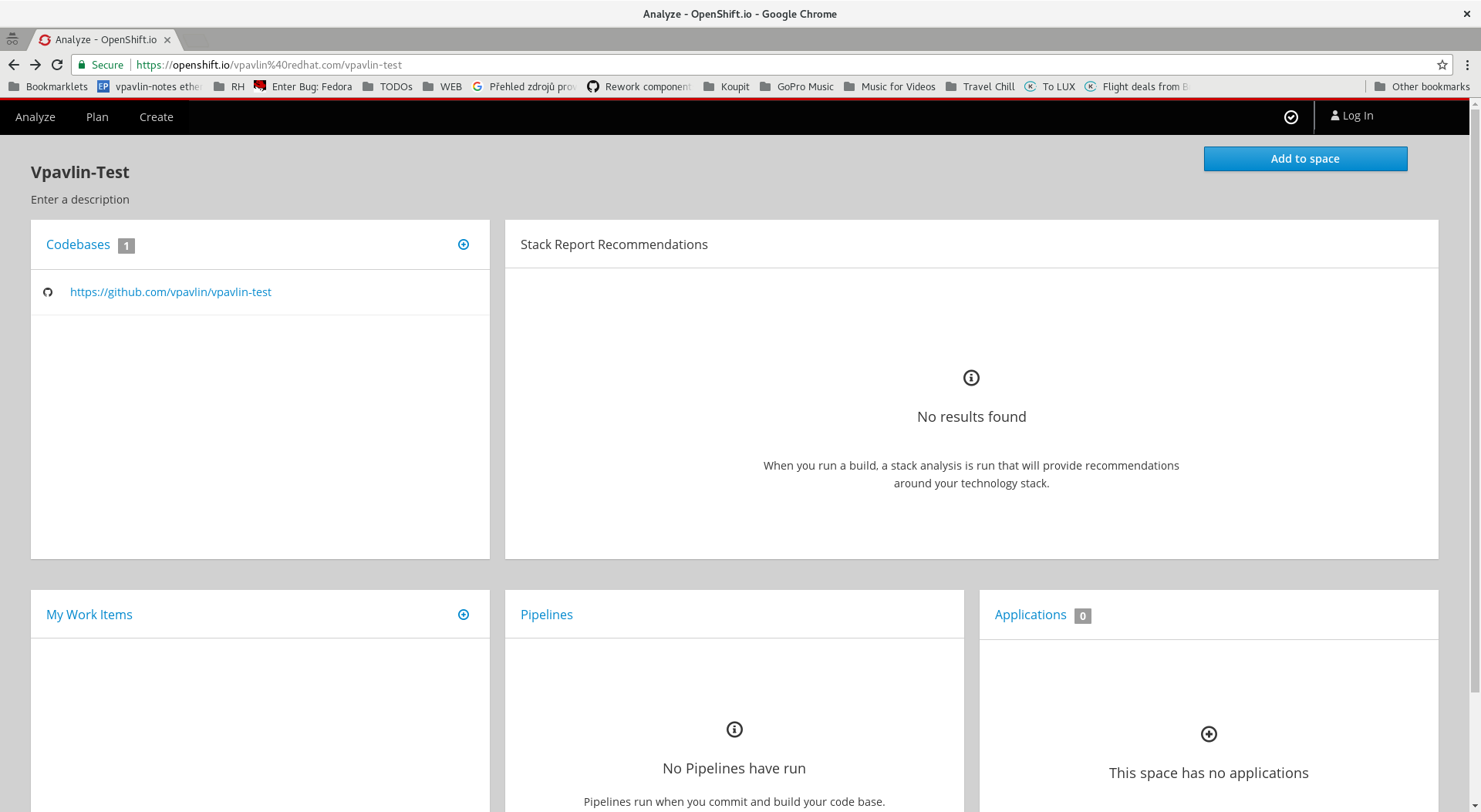Click the bookmark star in the address bar
Image resolution: width=1481 pixels, height=812 pixels.
tap(1442, 65)
